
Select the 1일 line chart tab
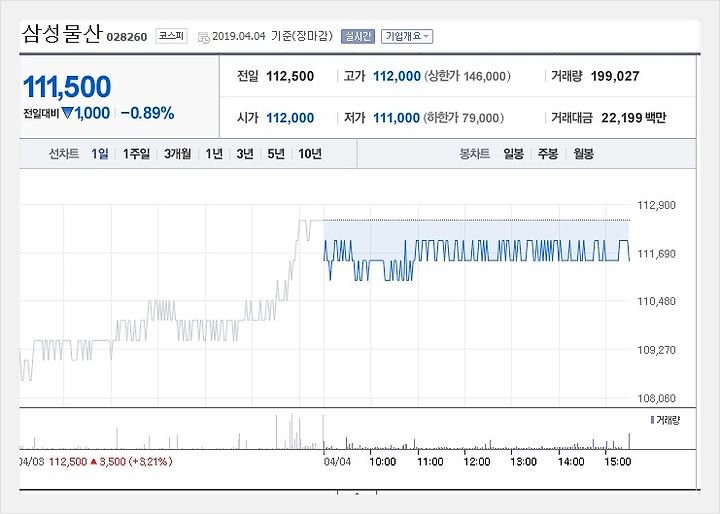[x=100, y=153]
